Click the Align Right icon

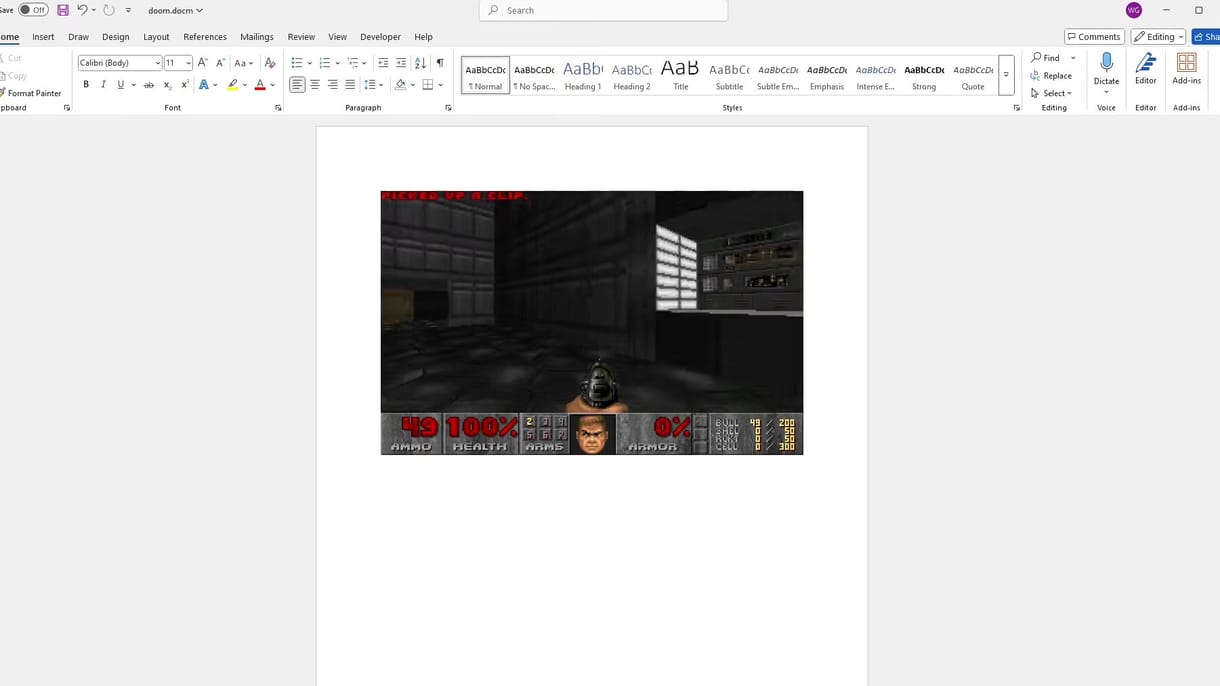point(332,85)
